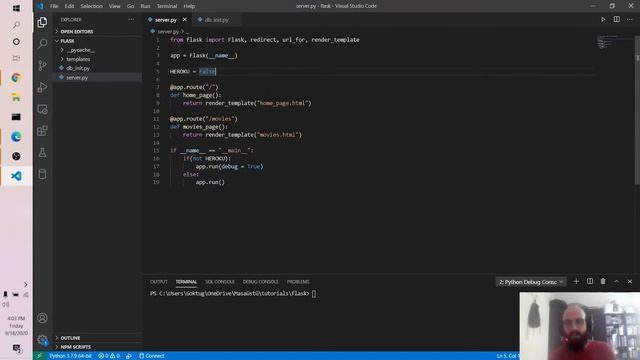Expand the templates folder
The height and width of the screenshot is (360, 640).
78,59
